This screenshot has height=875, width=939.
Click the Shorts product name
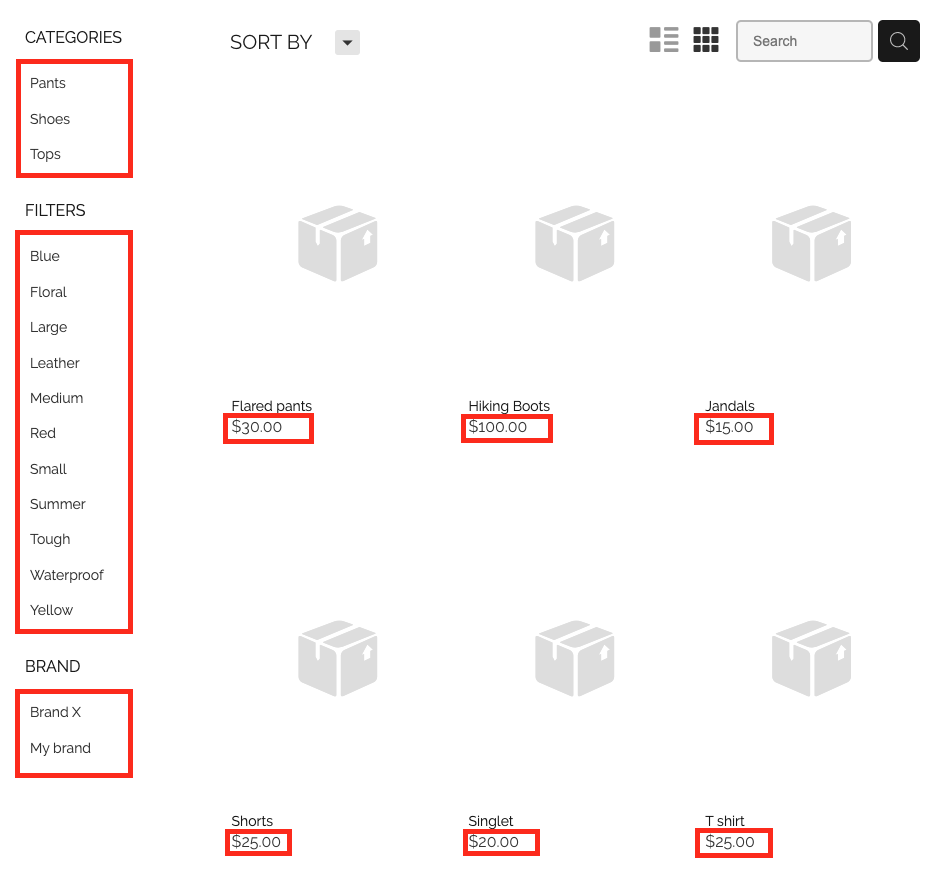[x=252, y=821]
